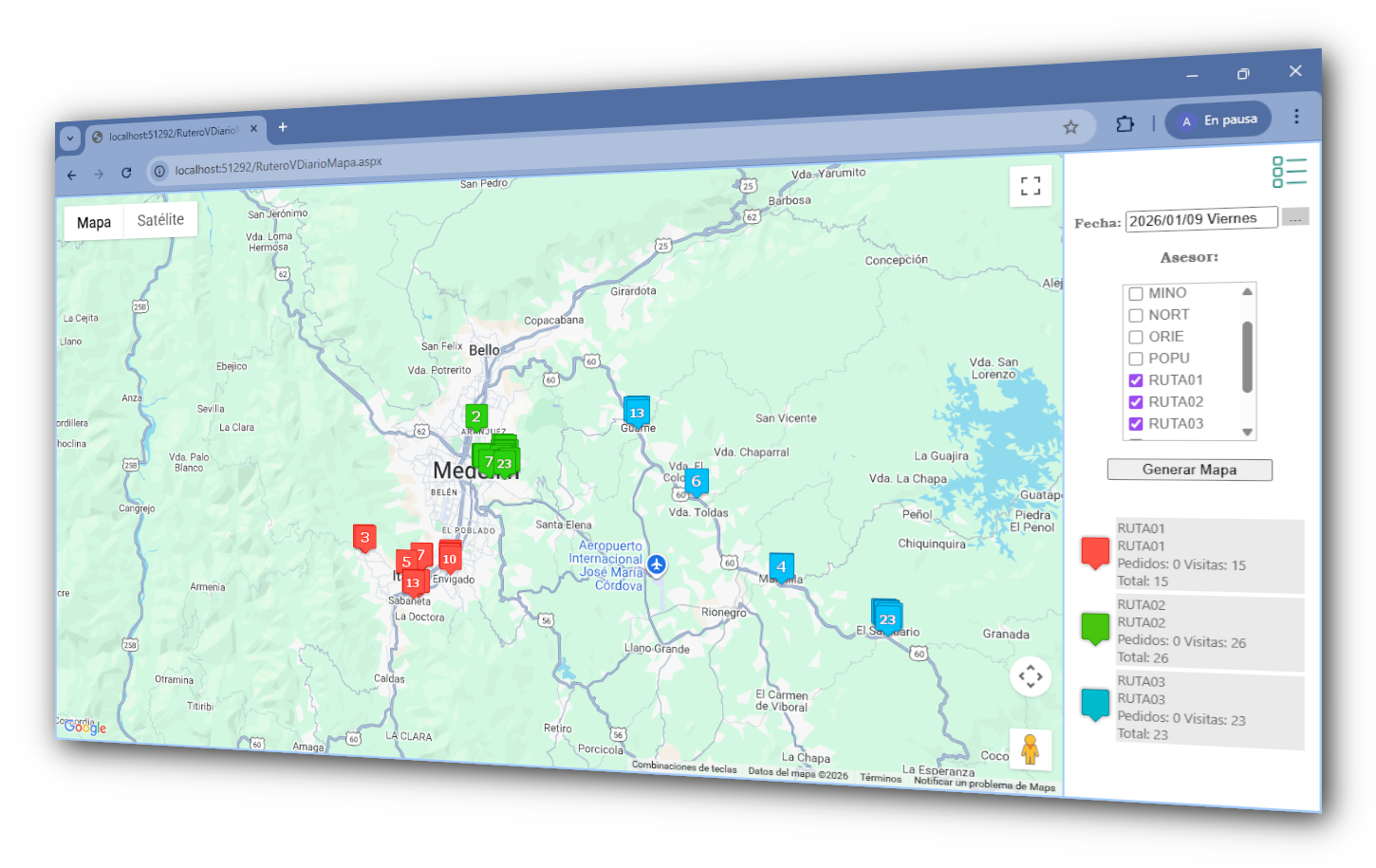The image size is (1376, 868).
Task: Click blue map marker numbered 4
Action: click(x=781, y=567)
